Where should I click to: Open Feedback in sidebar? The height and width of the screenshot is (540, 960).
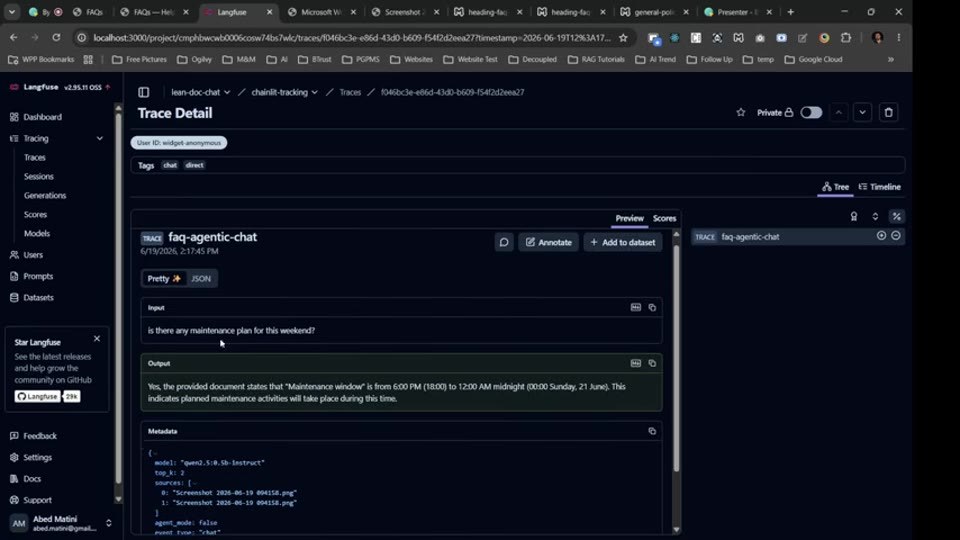tap(40, 436)
